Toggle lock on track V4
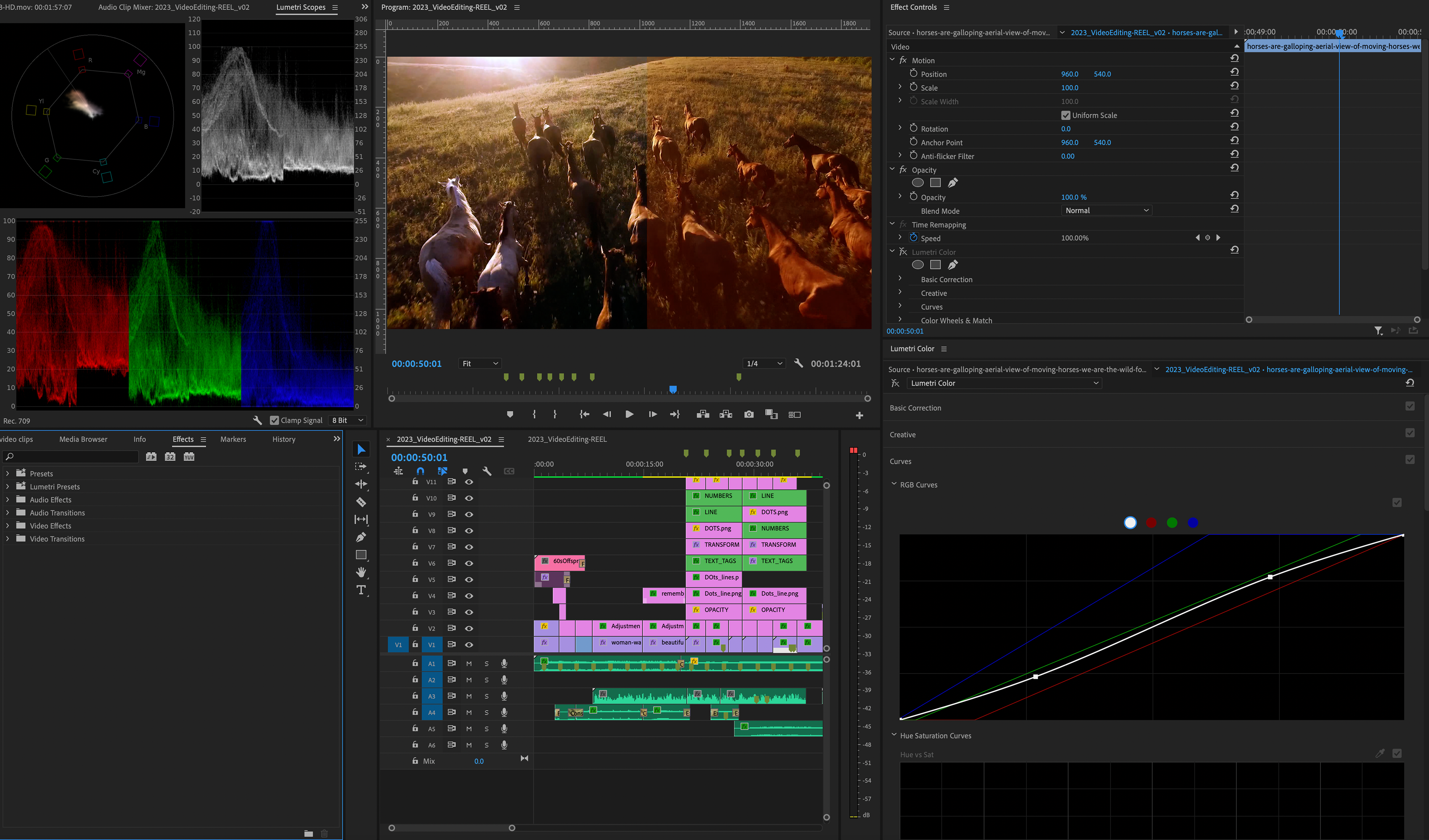The height and width of the screenshot is (840, 1429). point(415,595)
